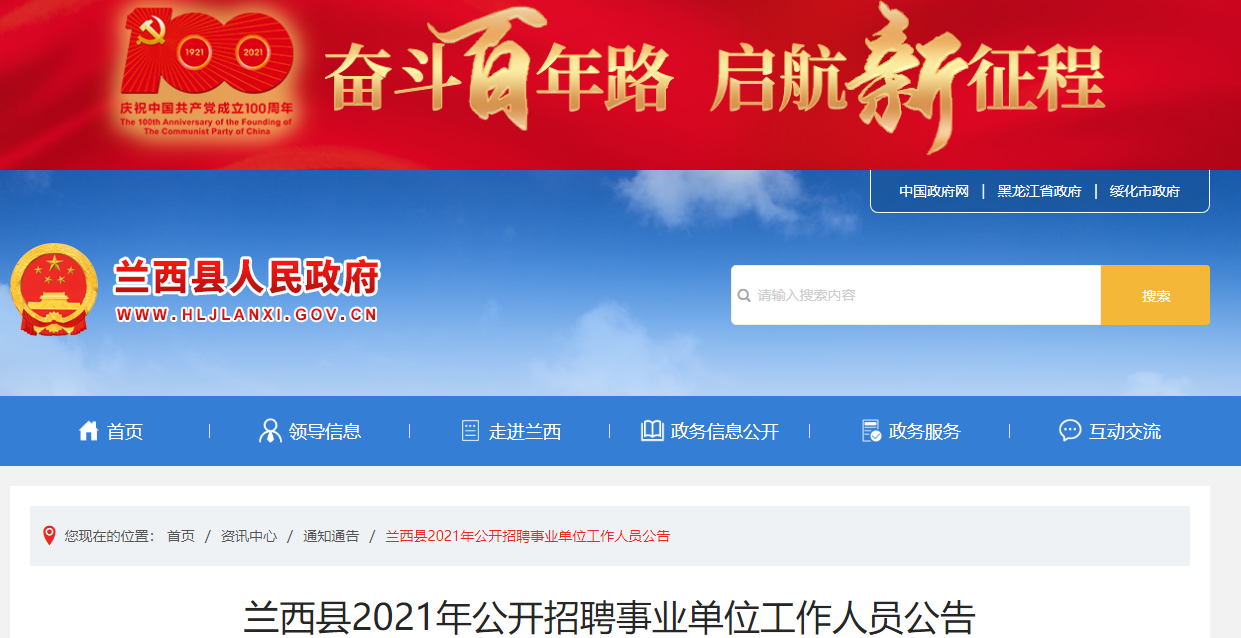Screen dimensions: 1241x638
Task: Click the magnifier icon in search box
Action: coord(744,296)
